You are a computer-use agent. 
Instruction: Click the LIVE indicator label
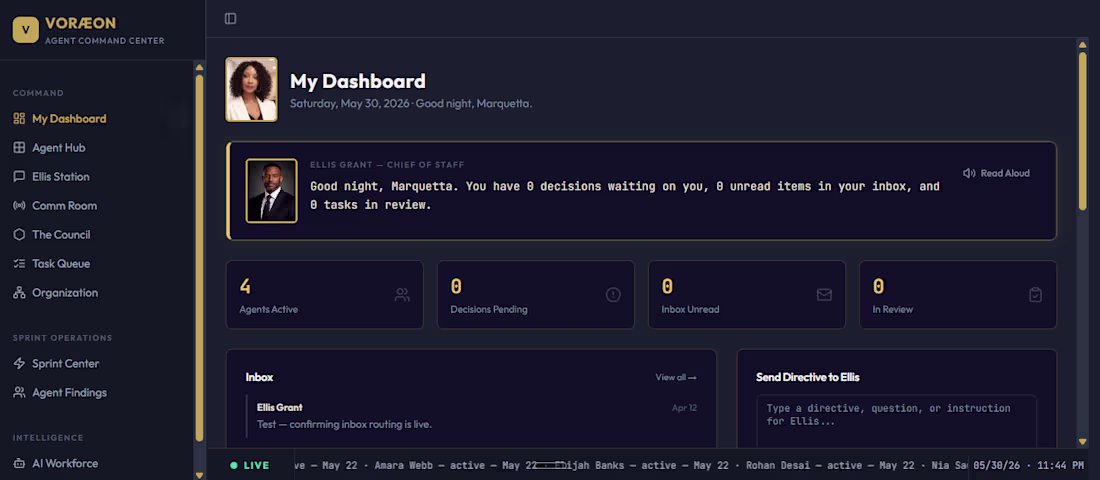point(256,465)
